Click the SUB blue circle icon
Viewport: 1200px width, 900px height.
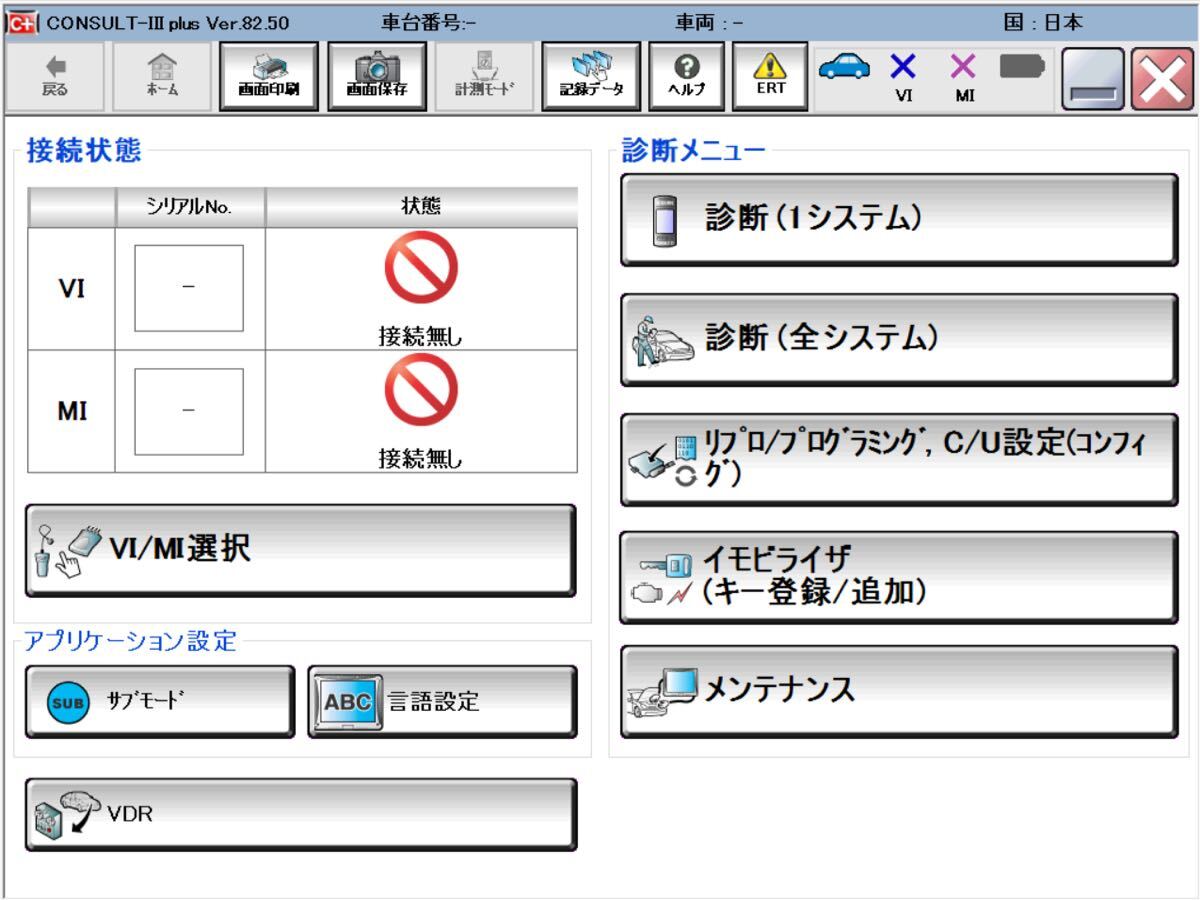[68, 702]
